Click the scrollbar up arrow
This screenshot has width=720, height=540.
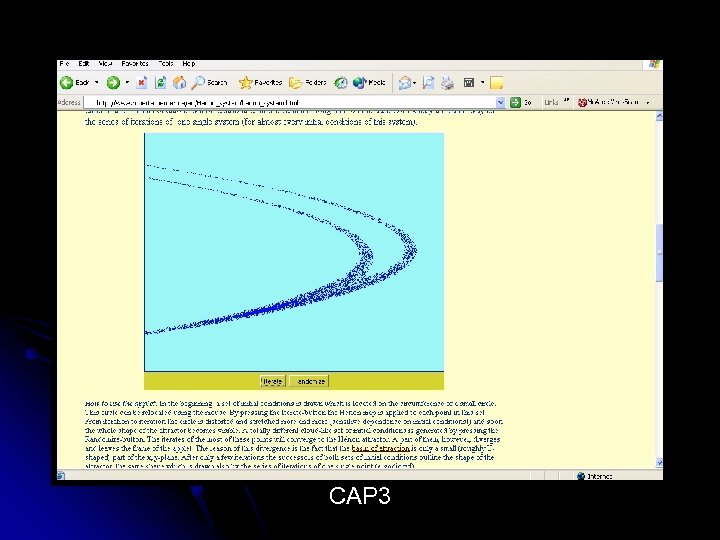[659, 116]
